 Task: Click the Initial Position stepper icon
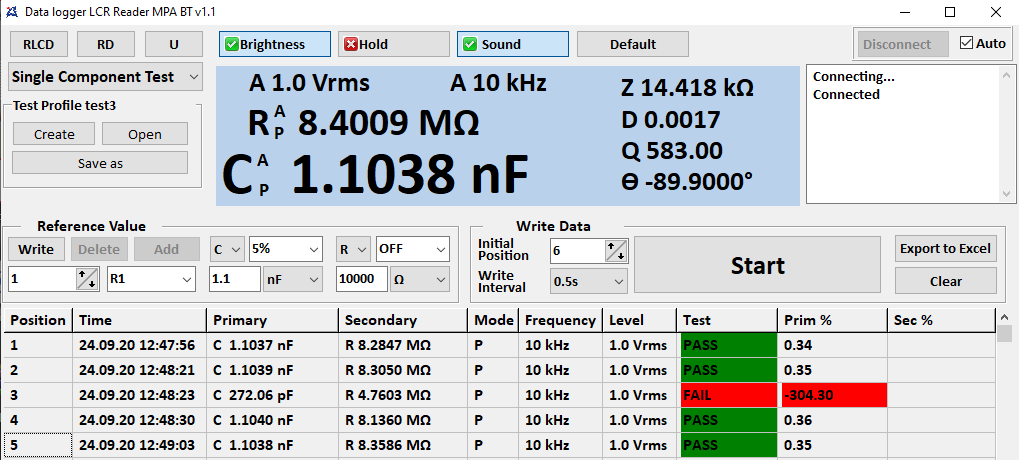click(616, 251)
